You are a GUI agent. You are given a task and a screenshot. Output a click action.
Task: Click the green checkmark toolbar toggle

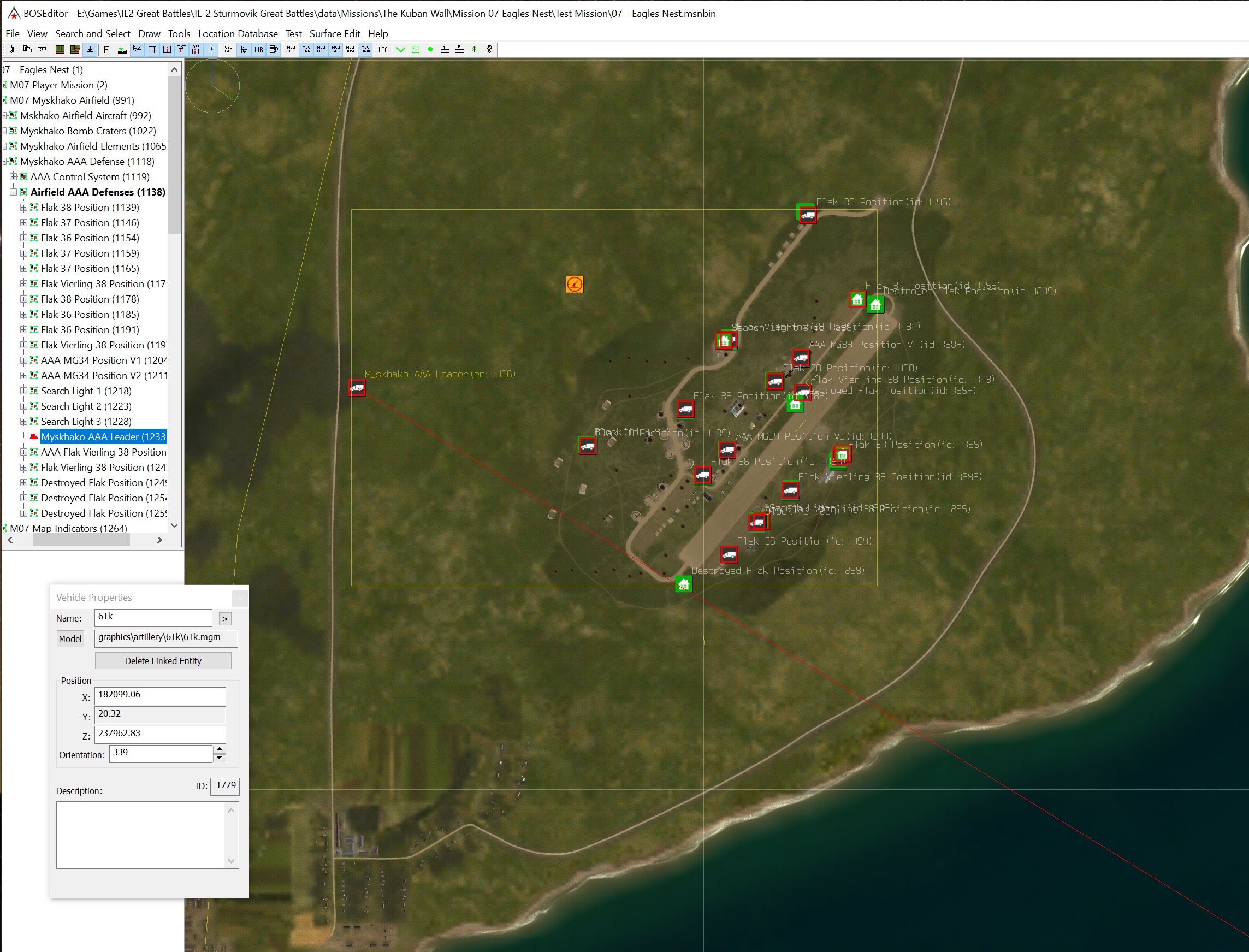(400, 50)
